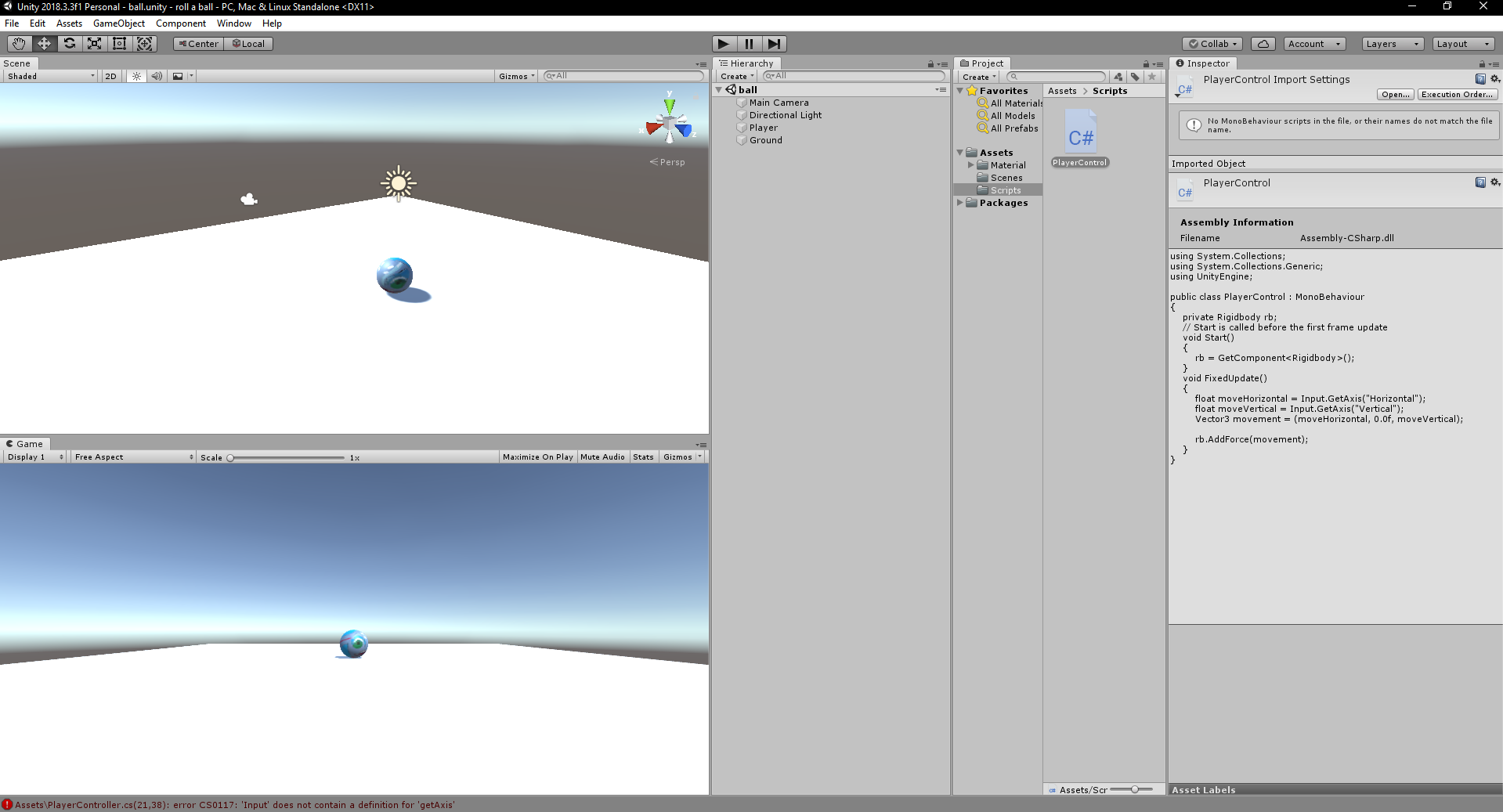Open the Layout dropdown
The height and width of the screenshot is (812, 1503).
[x=1463, y=44]
